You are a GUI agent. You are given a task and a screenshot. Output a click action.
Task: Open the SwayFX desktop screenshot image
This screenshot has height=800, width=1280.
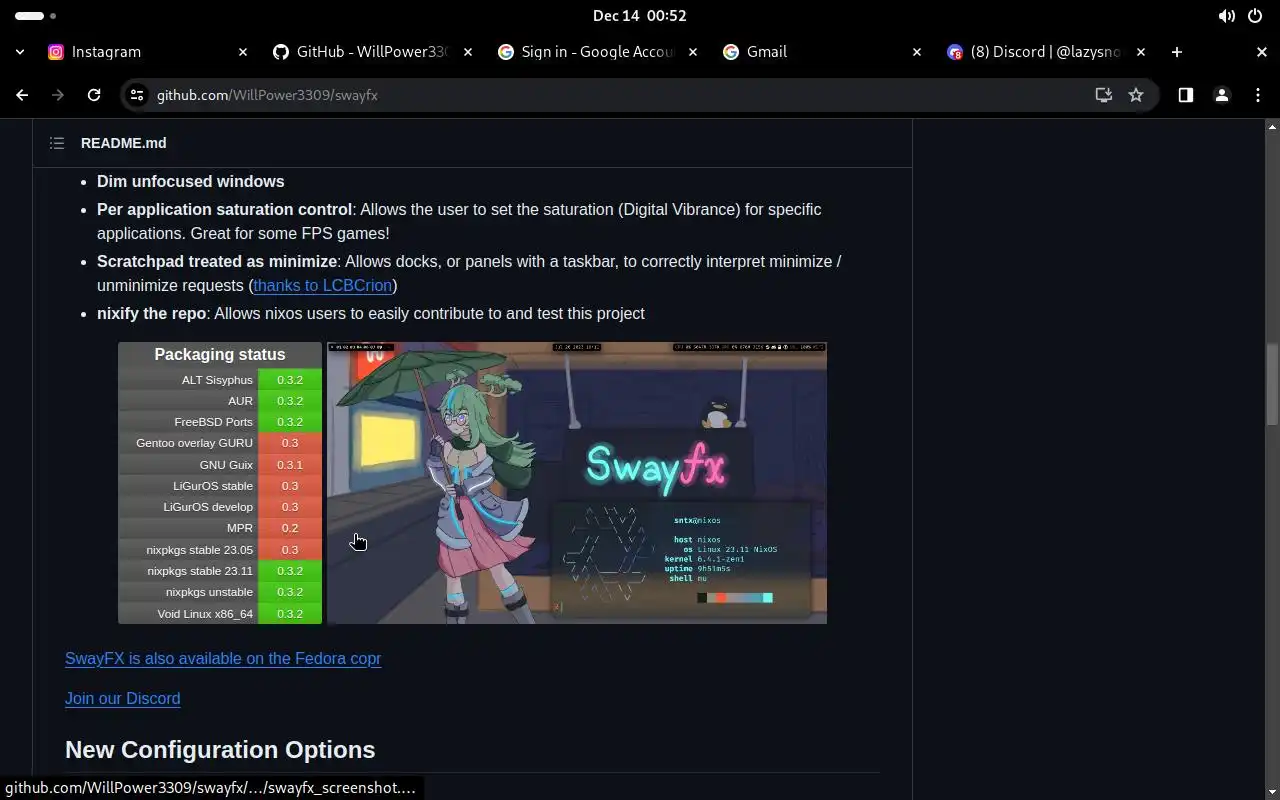[x=577, y=483]
